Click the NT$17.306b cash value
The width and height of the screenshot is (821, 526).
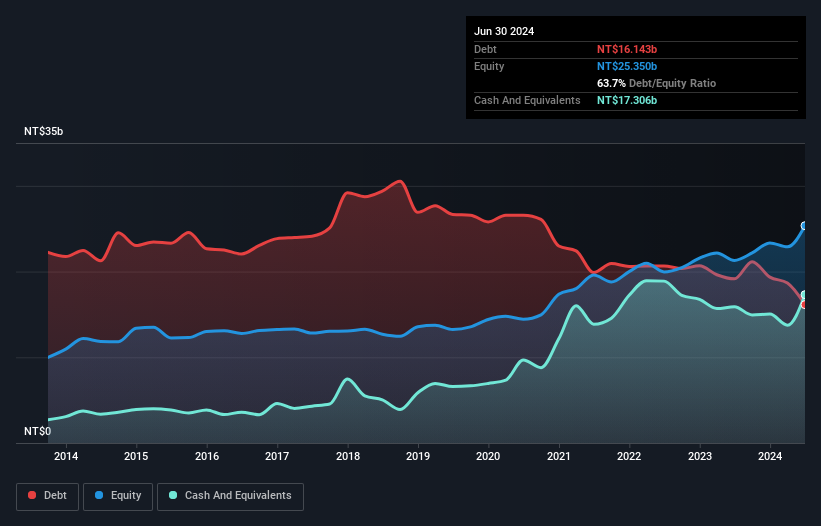point(627,100)
